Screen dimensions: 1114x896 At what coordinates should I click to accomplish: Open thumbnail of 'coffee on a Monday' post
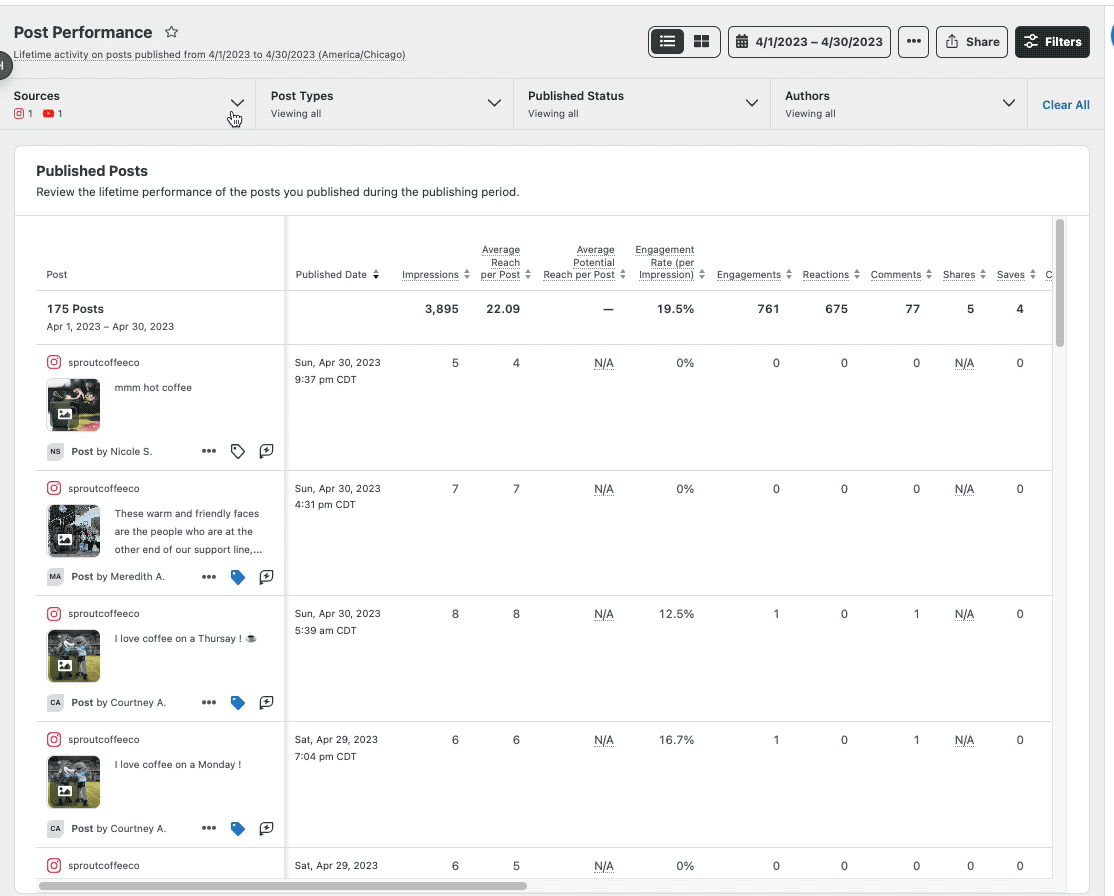point(73,782)
